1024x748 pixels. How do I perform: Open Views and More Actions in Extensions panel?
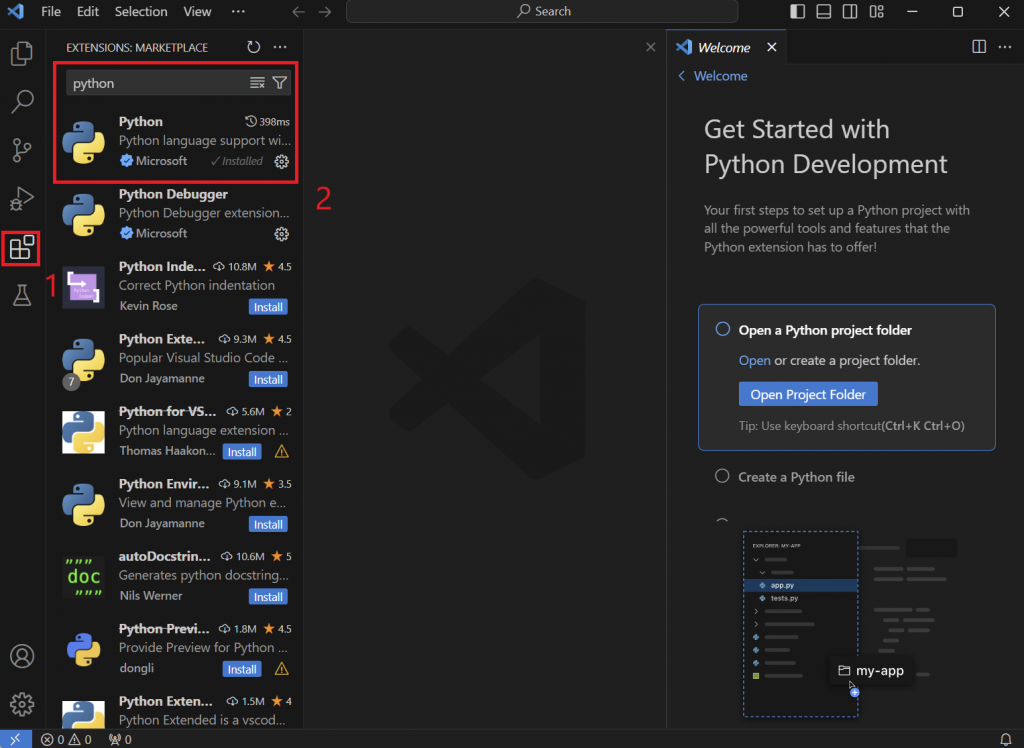pyautogui.click(x=280, y=47)
